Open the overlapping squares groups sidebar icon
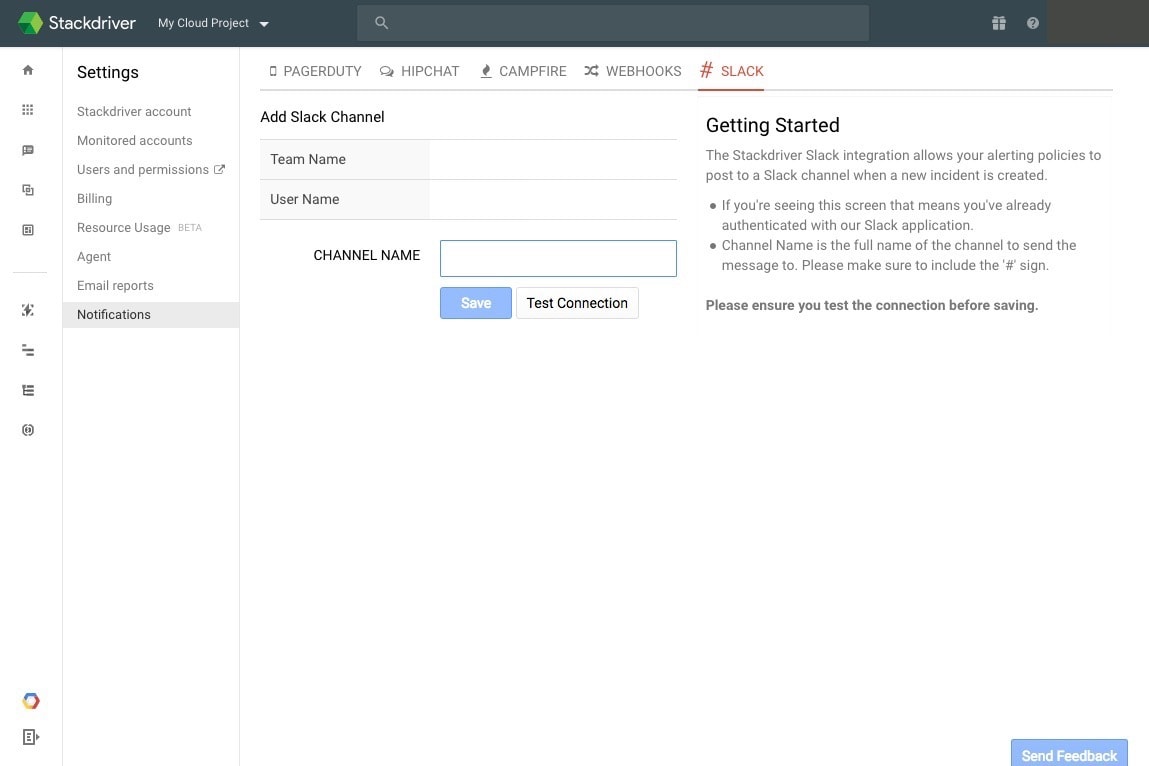This screenshot has width=1149, height=766. click(x=28, y=190)
